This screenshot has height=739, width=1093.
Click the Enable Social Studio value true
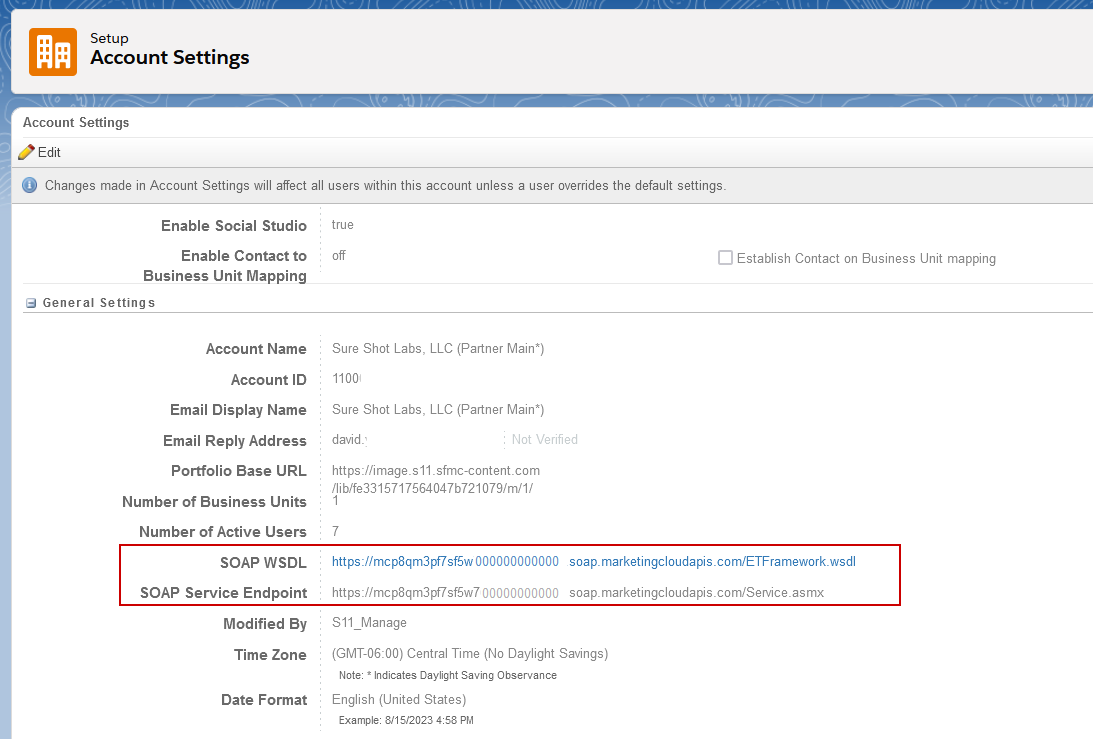point(342,225)
